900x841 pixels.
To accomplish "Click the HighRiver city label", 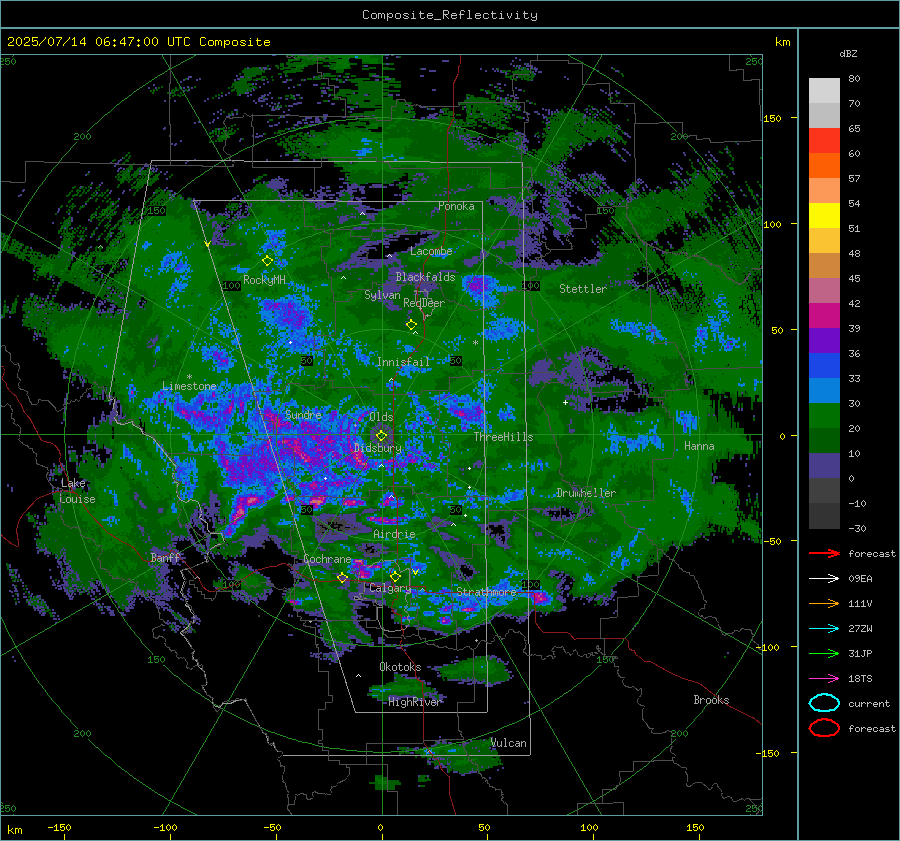I will coord(414,702).
